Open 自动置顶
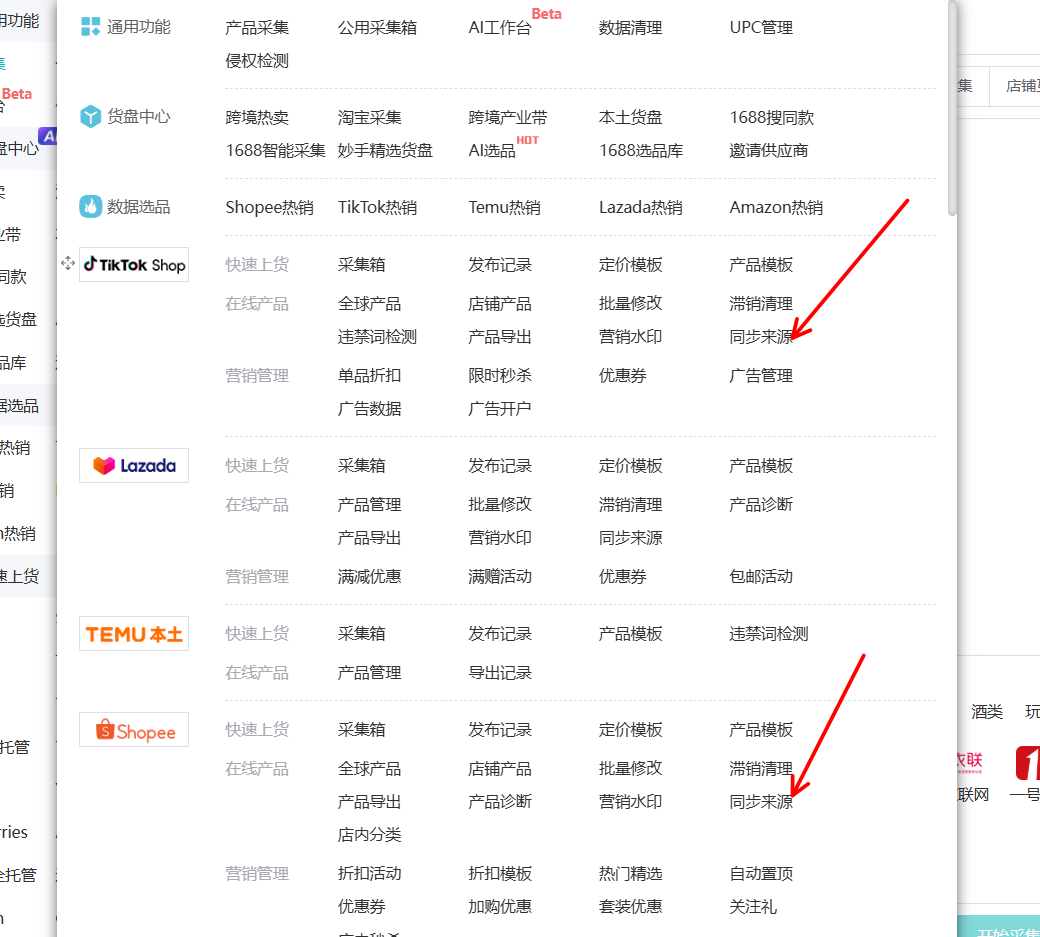The width and height of the screenshot is (1040, 937). (x=761, y=873)
